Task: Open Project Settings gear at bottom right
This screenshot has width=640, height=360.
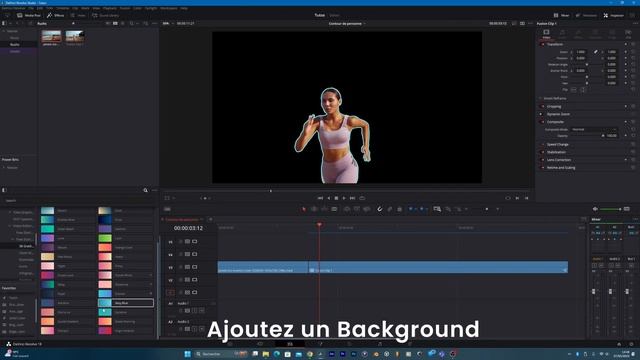Action: [631, 344]
